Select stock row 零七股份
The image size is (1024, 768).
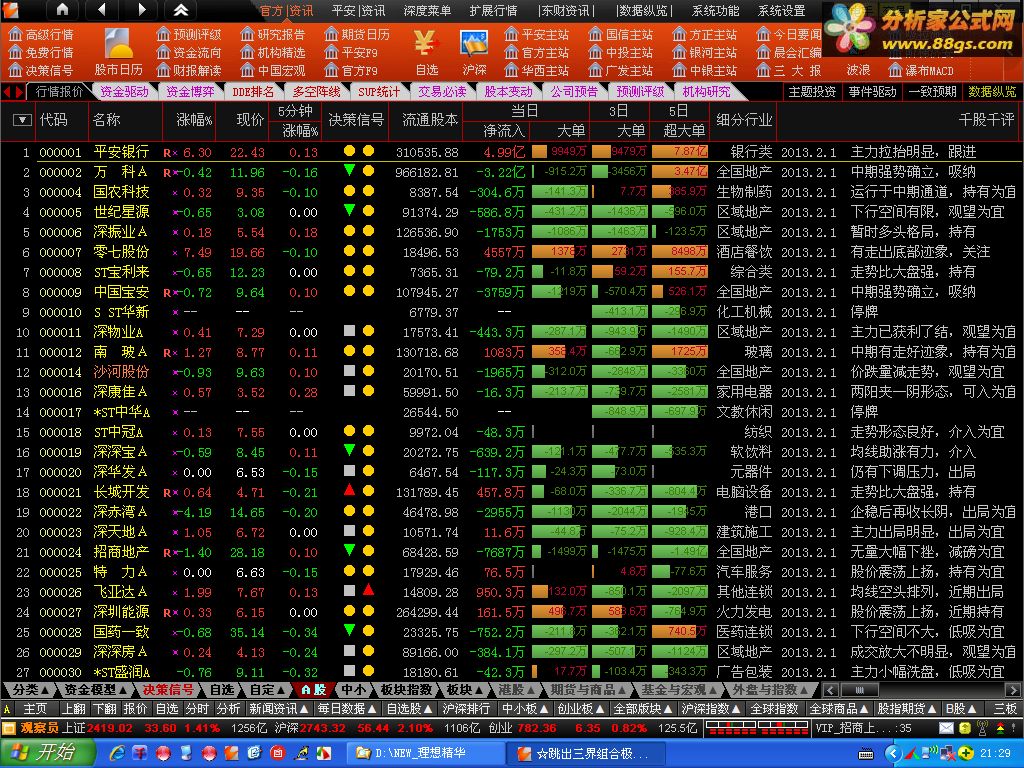pyautogui.click(x=512, y=252)
